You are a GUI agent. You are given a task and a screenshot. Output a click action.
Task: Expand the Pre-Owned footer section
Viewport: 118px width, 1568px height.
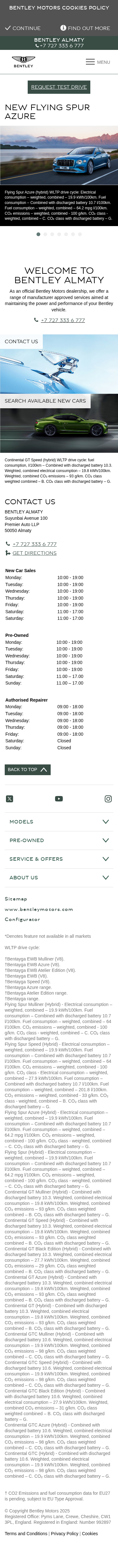pos(59,840)
